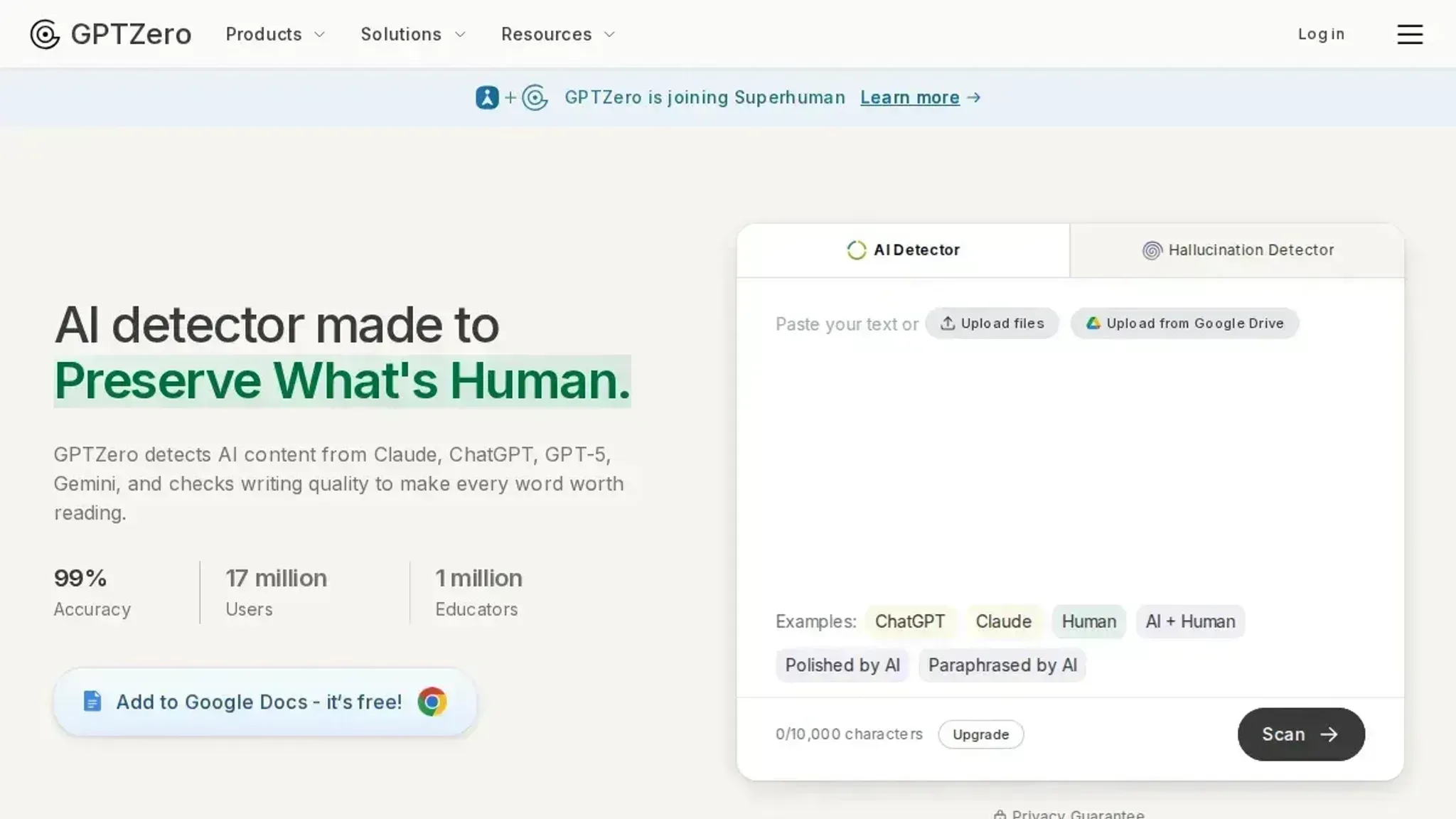Click the 'Examples:' label
This screenshot has width=1456, height=819.
(815, 621)
